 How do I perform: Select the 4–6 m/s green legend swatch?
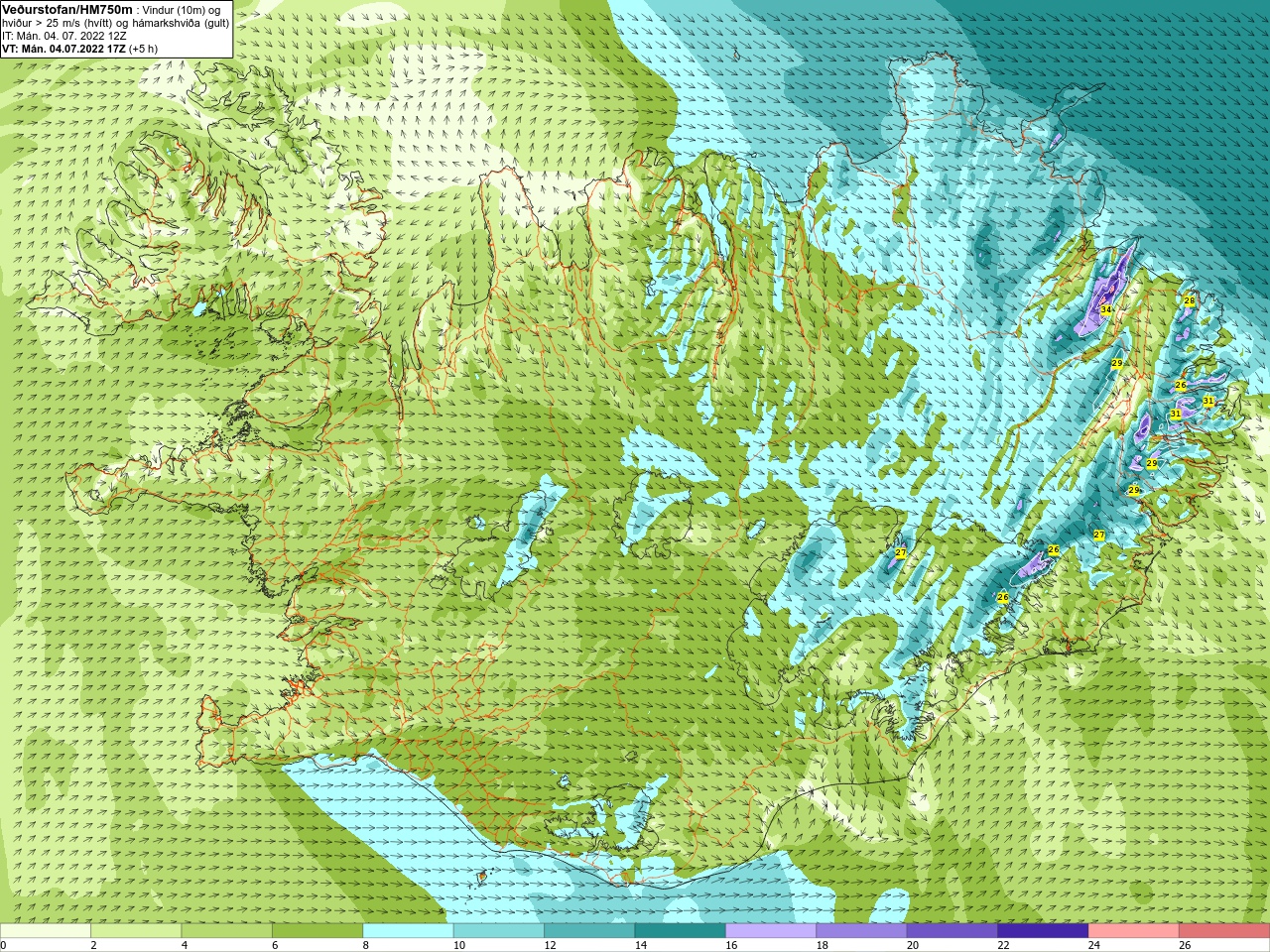(227, 930)
